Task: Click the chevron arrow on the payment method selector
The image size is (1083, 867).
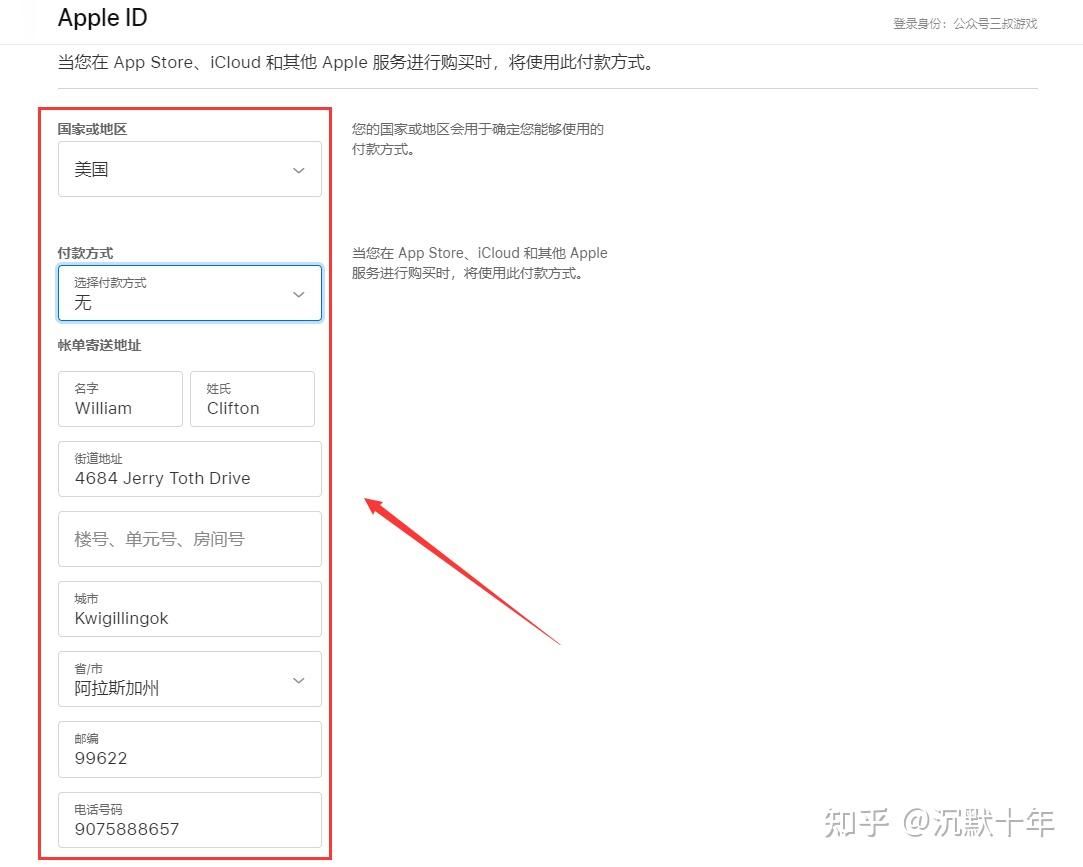Action: tap(298, 294)
